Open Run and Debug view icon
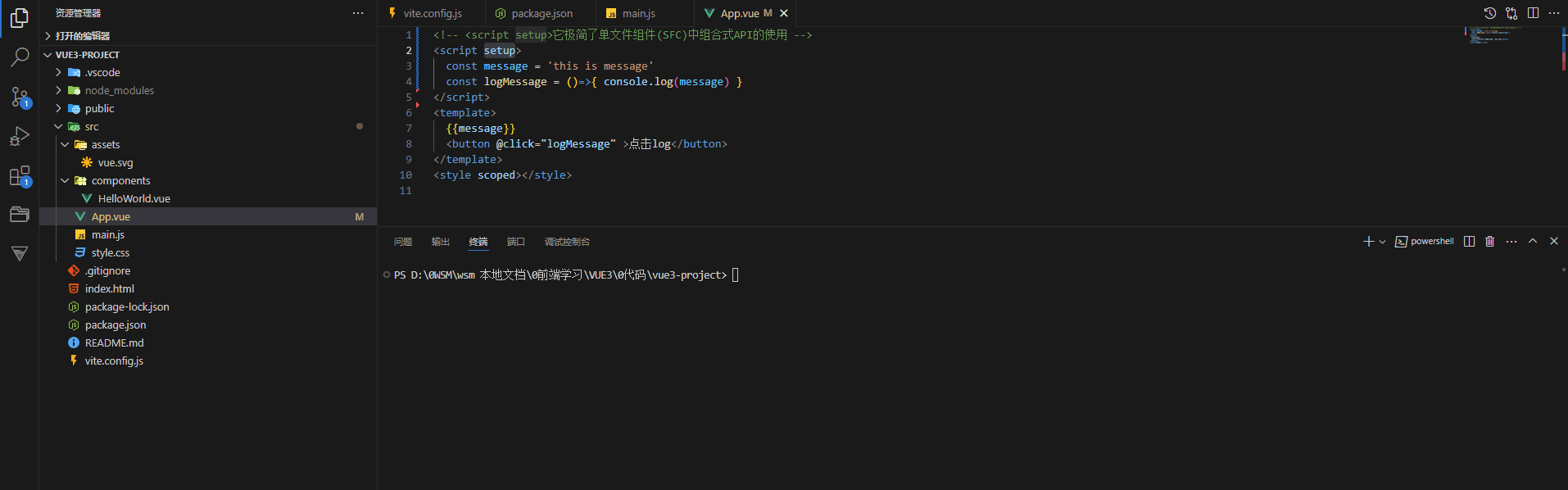Image resolution: width=1568 pixels, height=490 pixels. click(20, 136)
